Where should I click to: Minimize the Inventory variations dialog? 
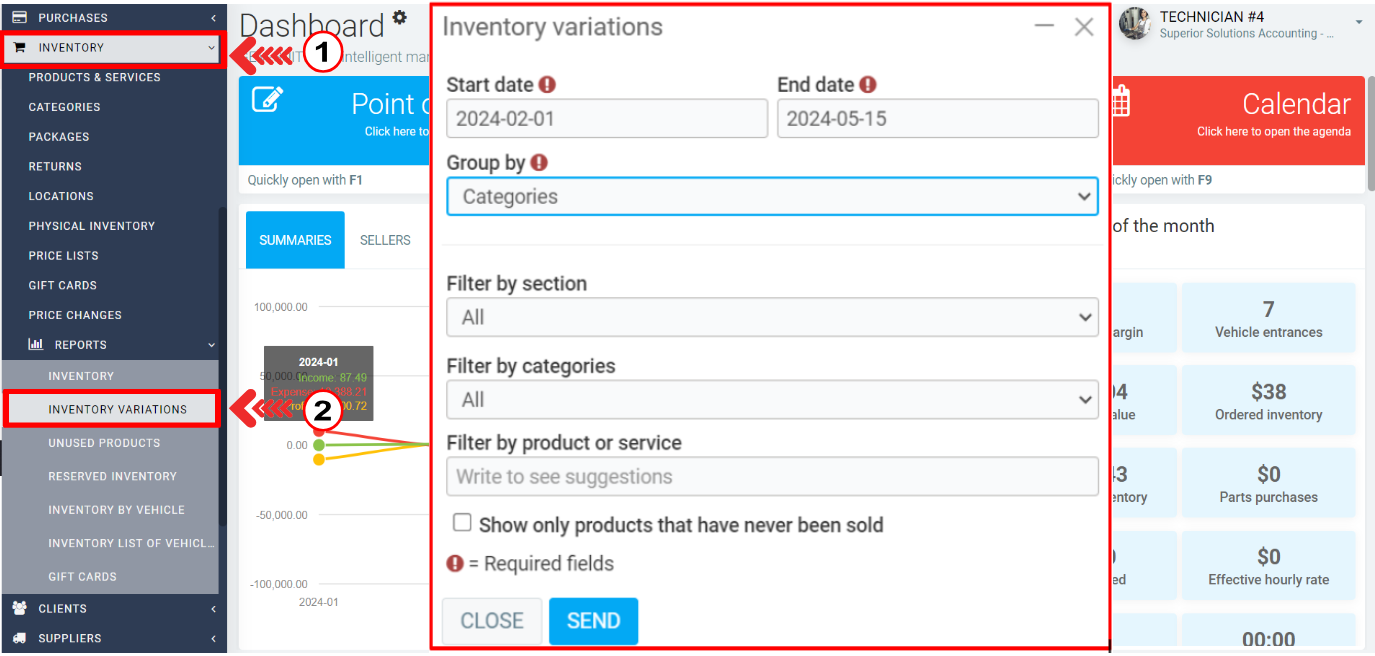[x=1044, y=27]
